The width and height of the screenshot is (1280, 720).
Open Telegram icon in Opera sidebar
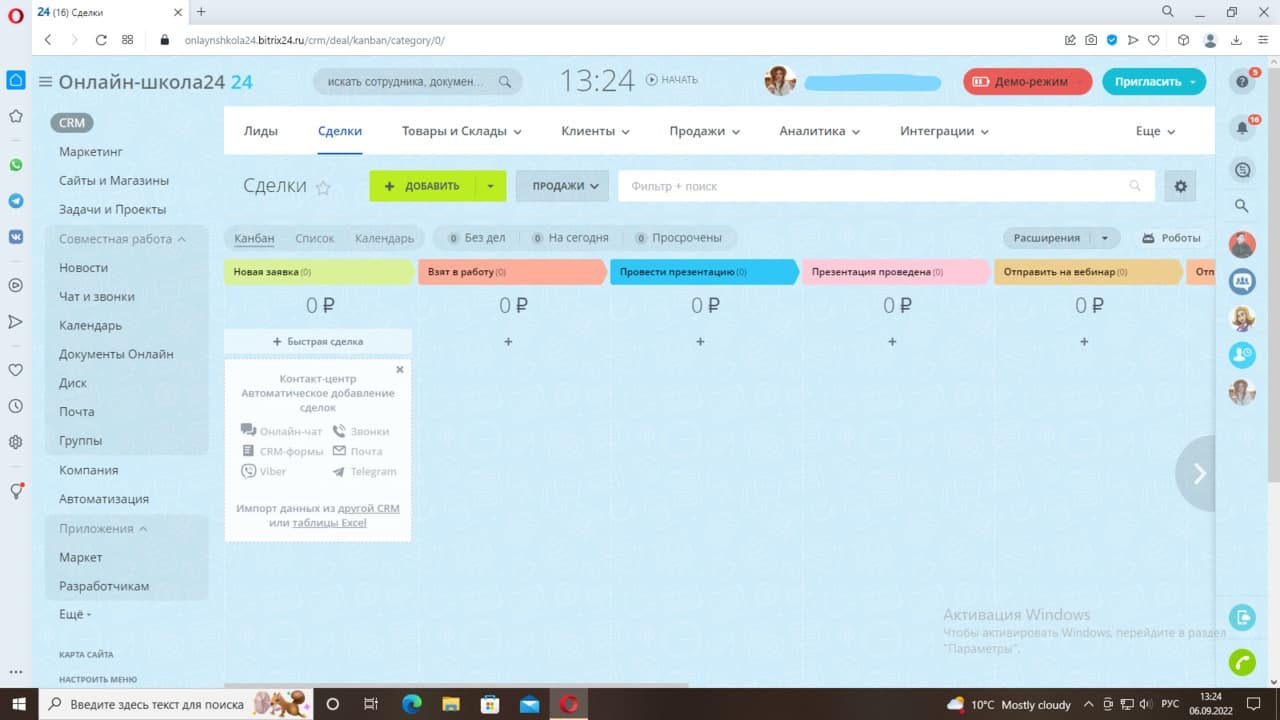point(16,201)
